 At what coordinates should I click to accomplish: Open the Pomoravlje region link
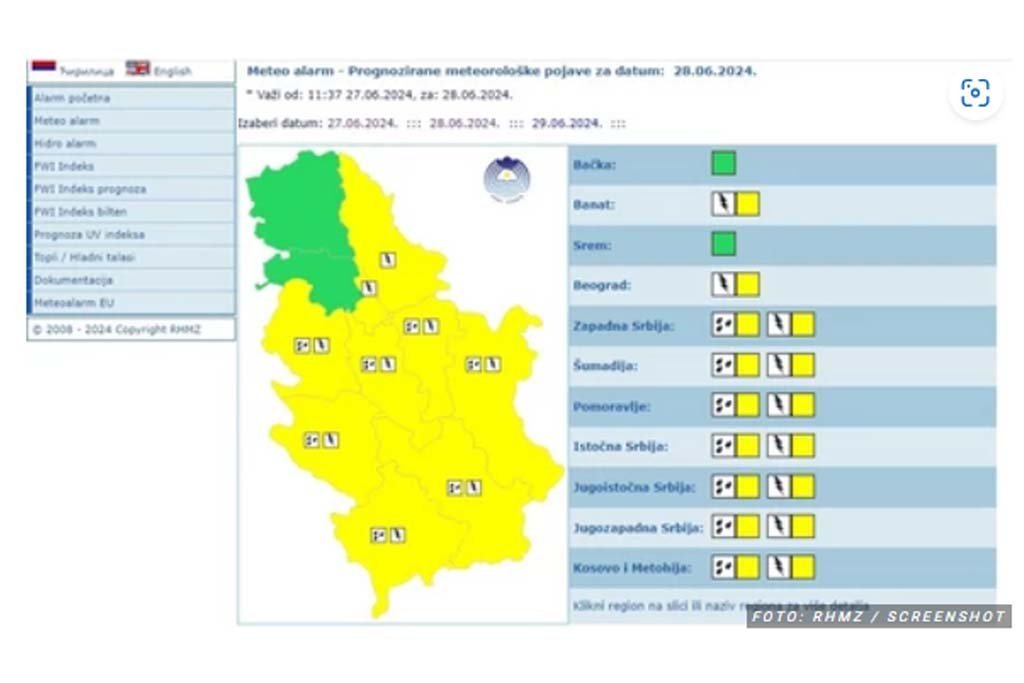[x=611, y=407]
